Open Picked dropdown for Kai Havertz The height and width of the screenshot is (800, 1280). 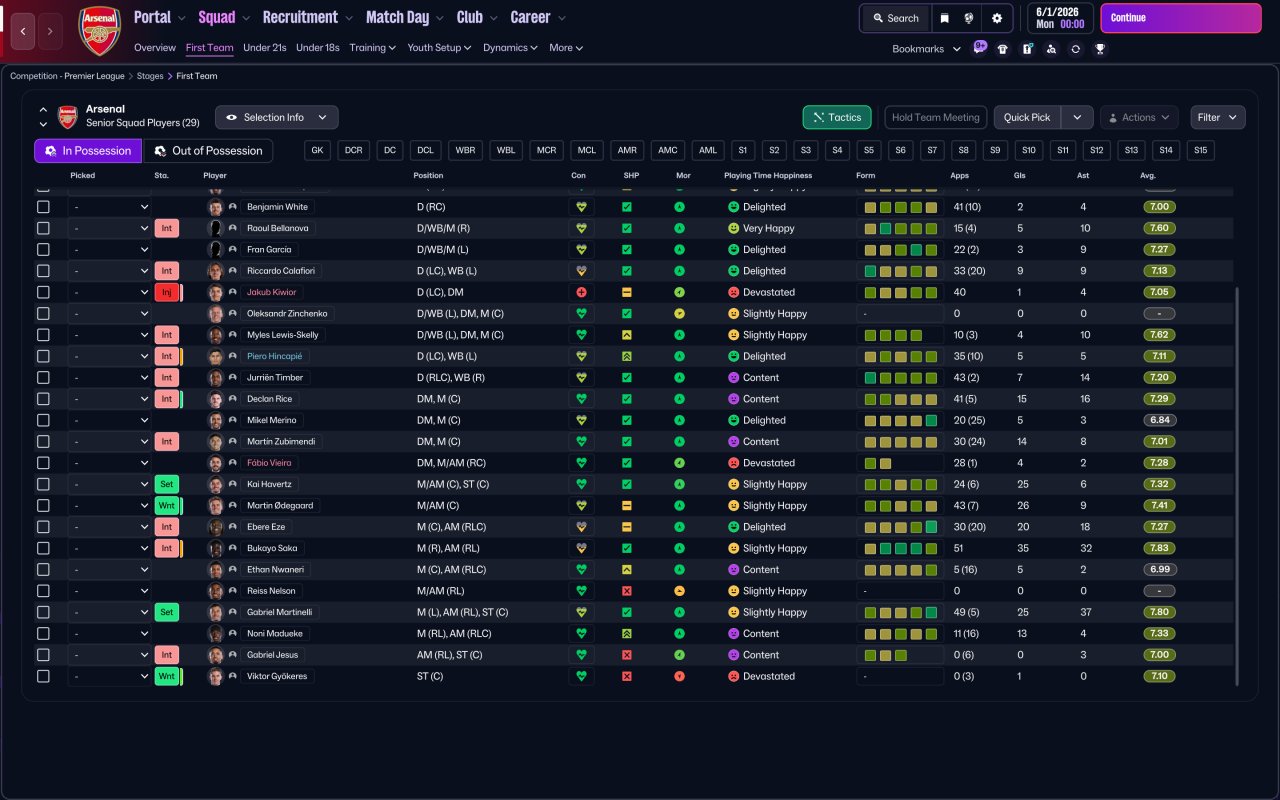pos(110,484)
